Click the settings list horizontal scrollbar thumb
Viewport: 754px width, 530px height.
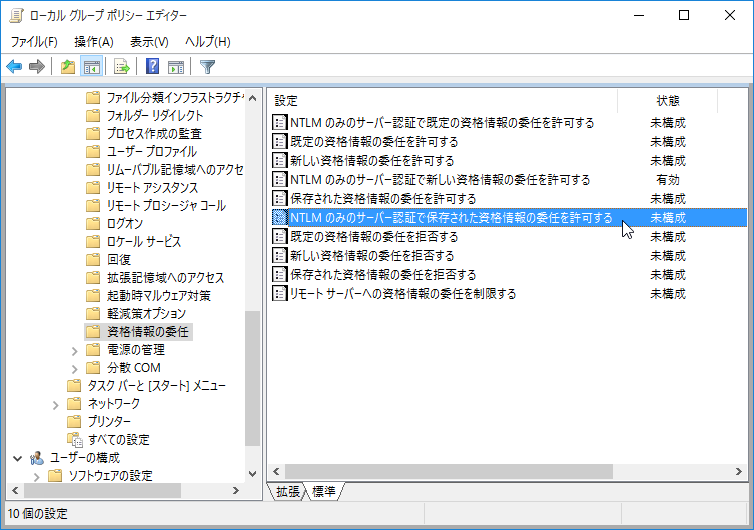pos(449,471)
